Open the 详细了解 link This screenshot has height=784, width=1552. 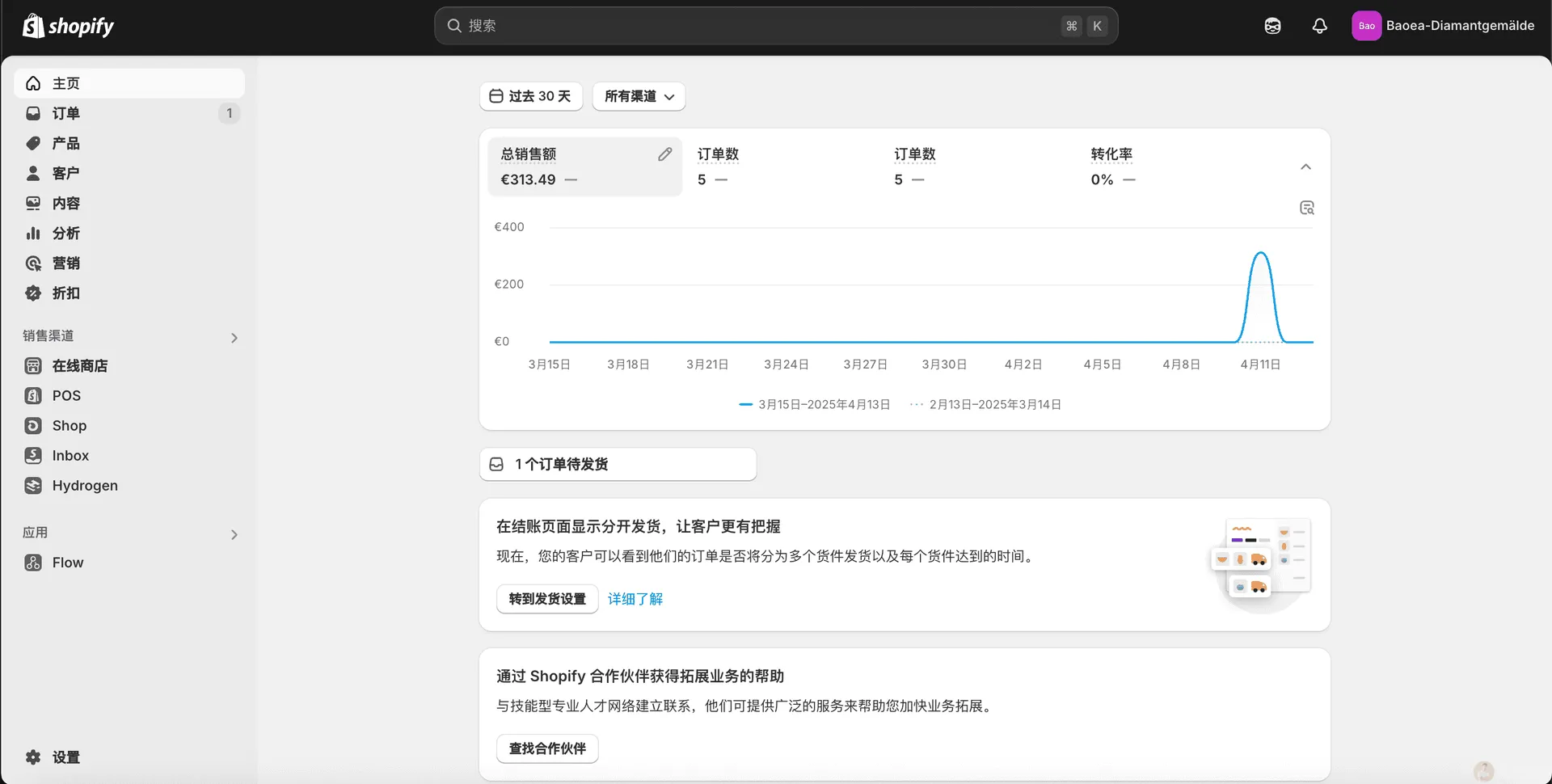point(635,599)
